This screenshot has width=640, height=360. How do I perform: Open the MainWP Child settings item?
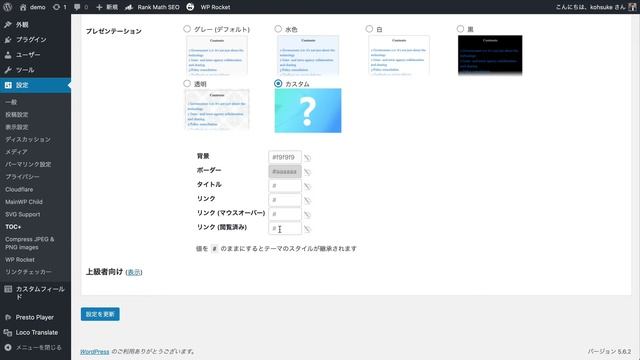24,202
